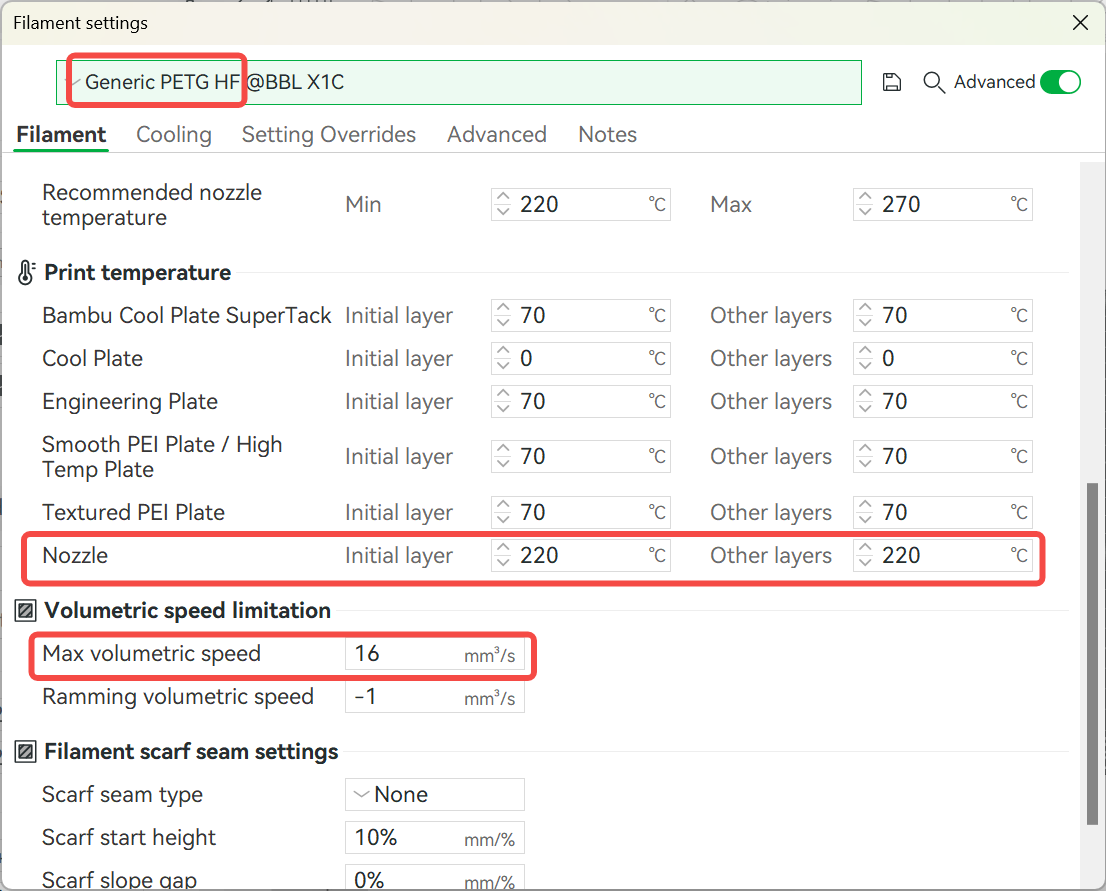Click the Filament scarf seam settings icon
Screen dimensions: 1106x891
26,752
